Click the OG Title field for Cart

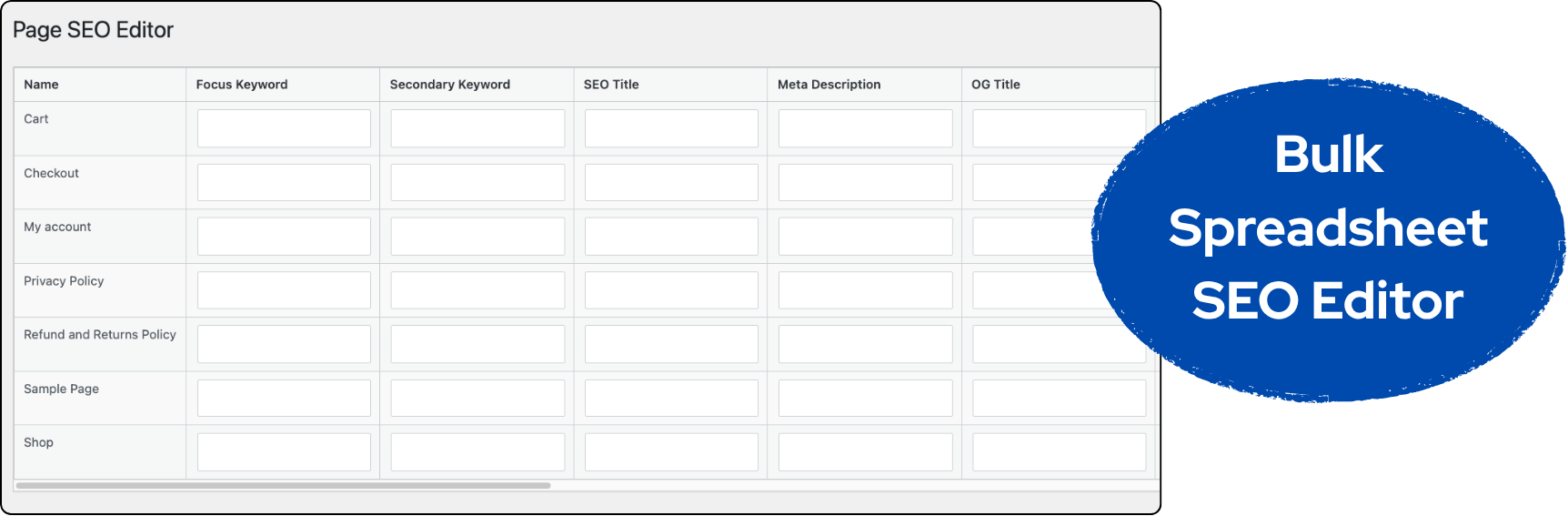click(x=1059, y=128)
